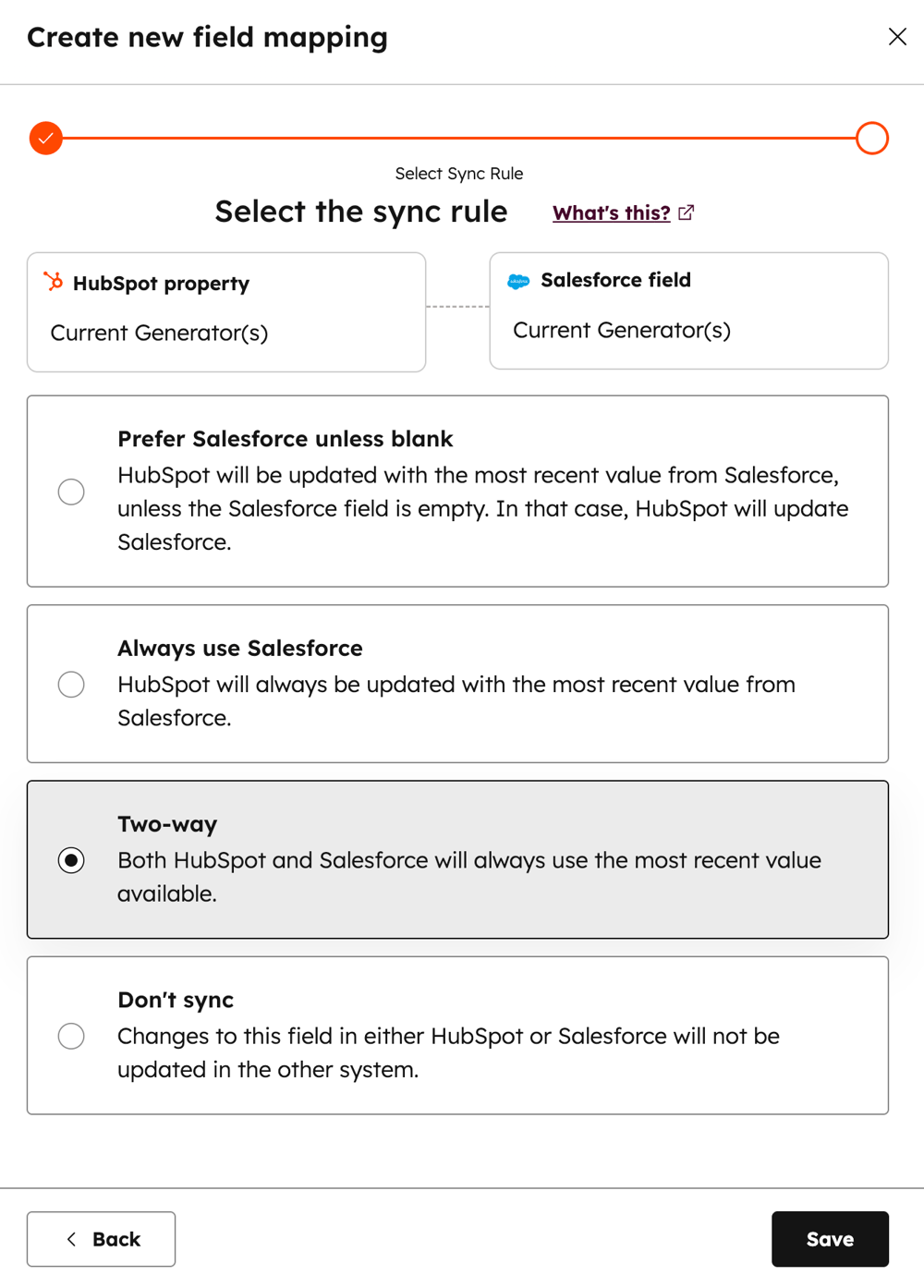Viewport: 924px width, 1288px height.
Task: Click the Salesforce cloud icon
Action: click(518, 280)
